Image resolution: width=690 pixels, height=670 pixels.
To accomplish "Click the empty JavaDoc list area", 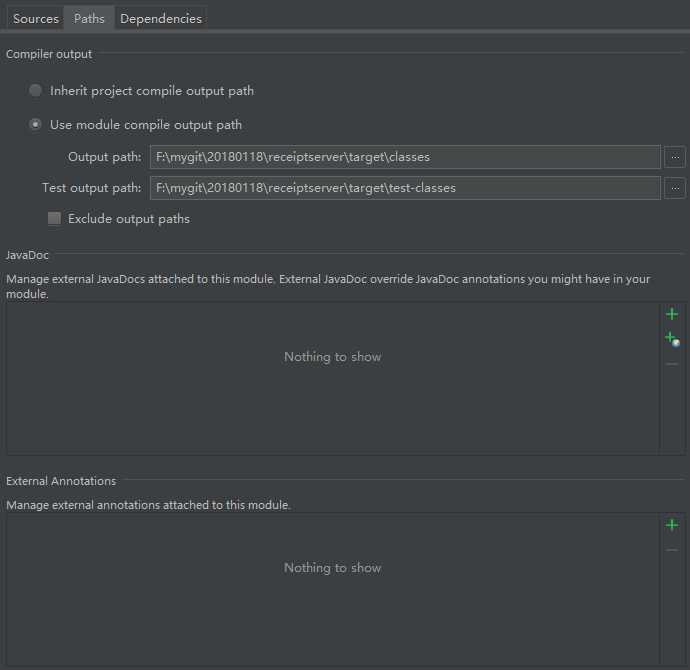I will pyautogui.click(x=333, y=378).
